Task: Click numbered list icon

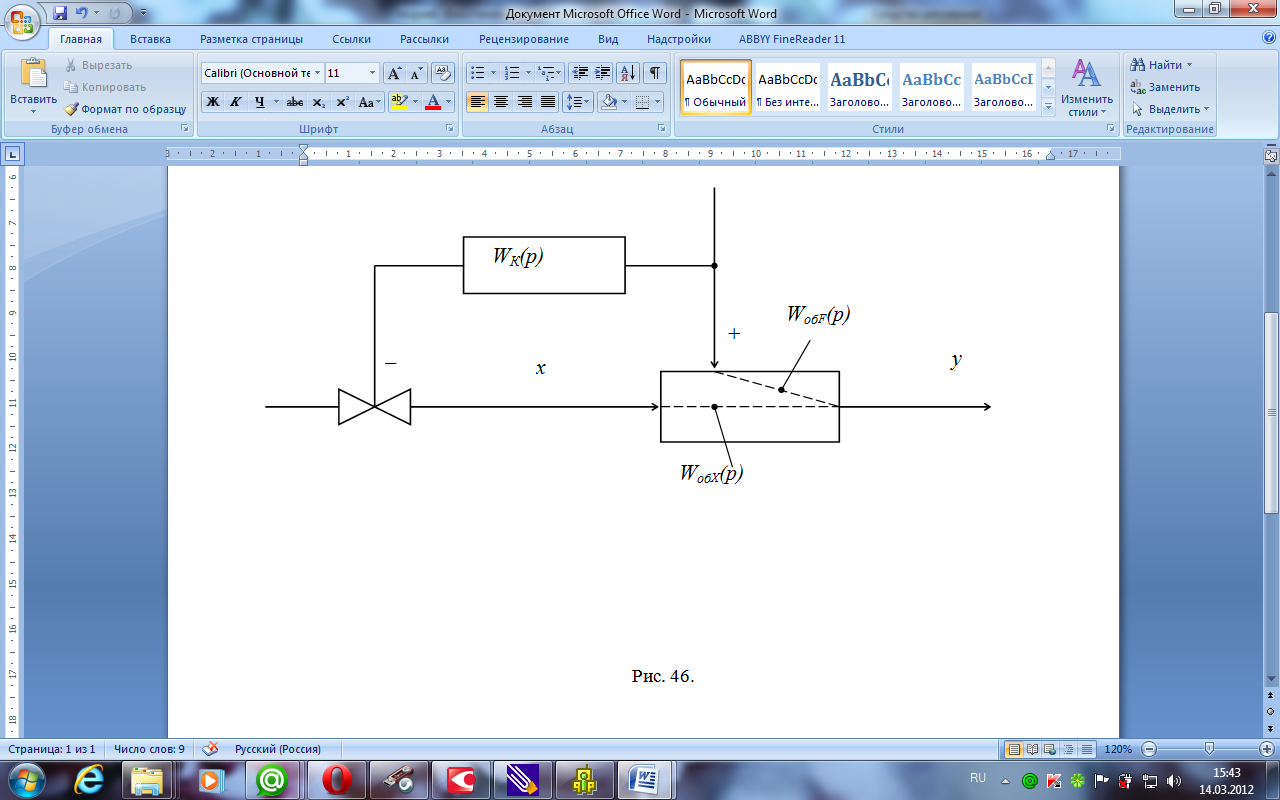Action: pos(513,73)
